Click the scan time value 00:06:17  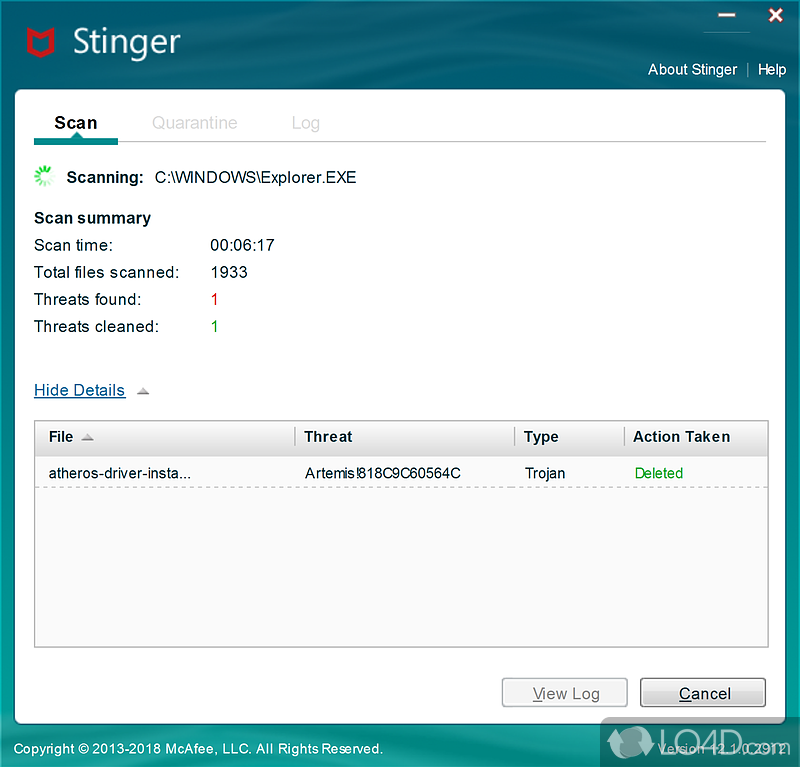point(242,245)
